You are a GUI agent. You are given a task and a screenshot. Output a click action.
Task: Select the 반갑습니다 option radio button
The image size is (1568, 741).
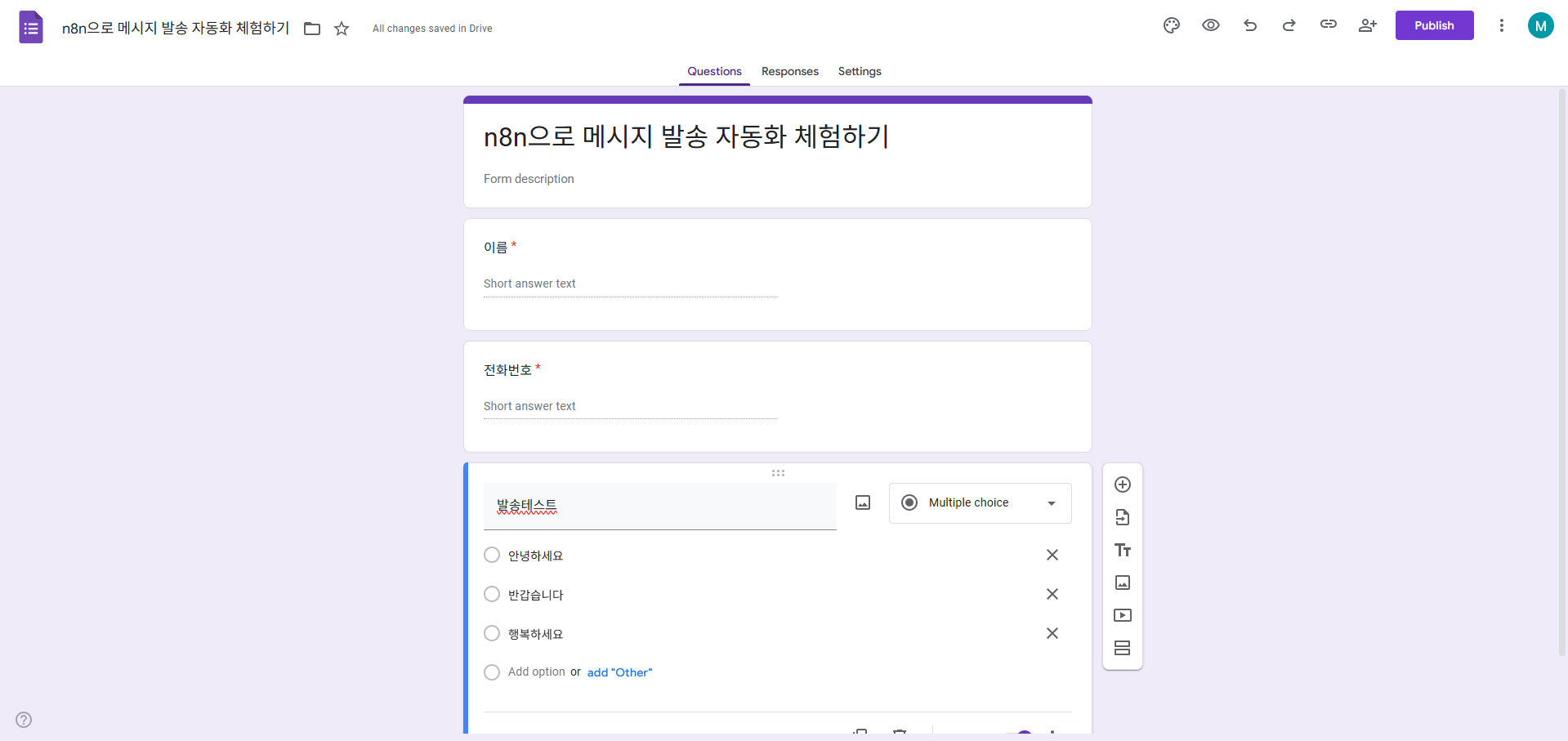pos(492,594)
